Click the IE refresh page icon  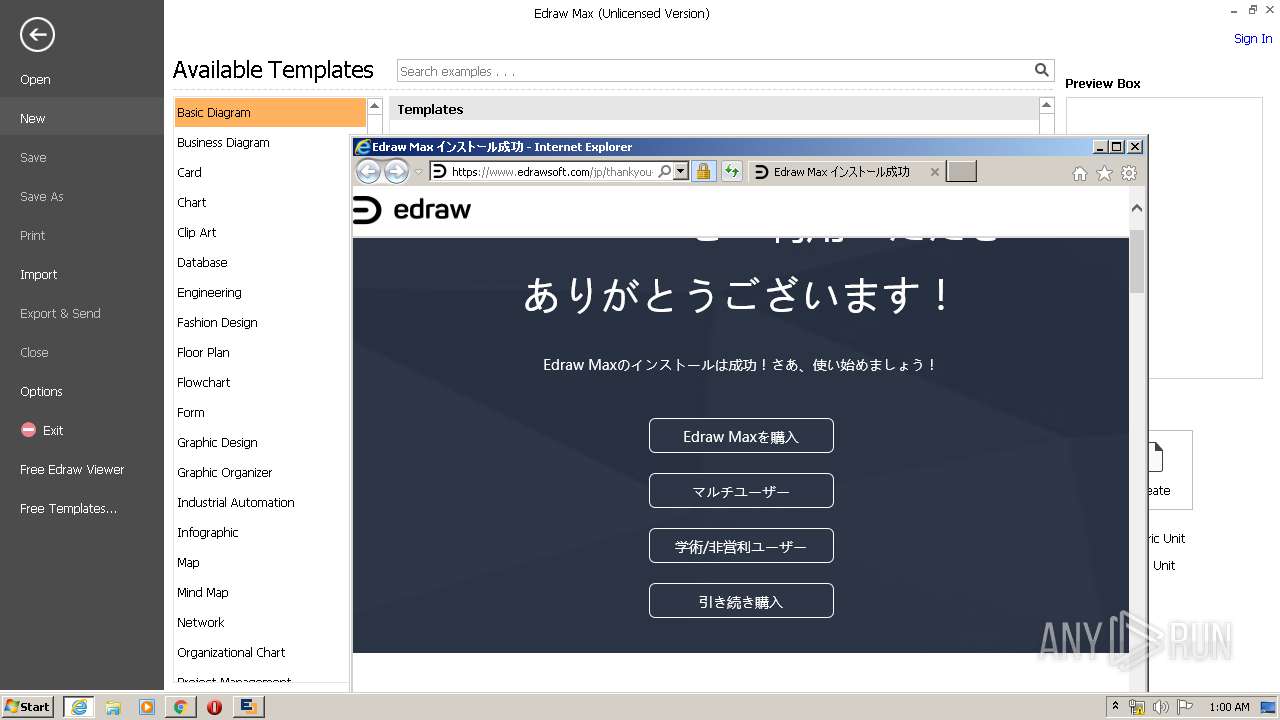pyautogui.click(x=732, y=172)
